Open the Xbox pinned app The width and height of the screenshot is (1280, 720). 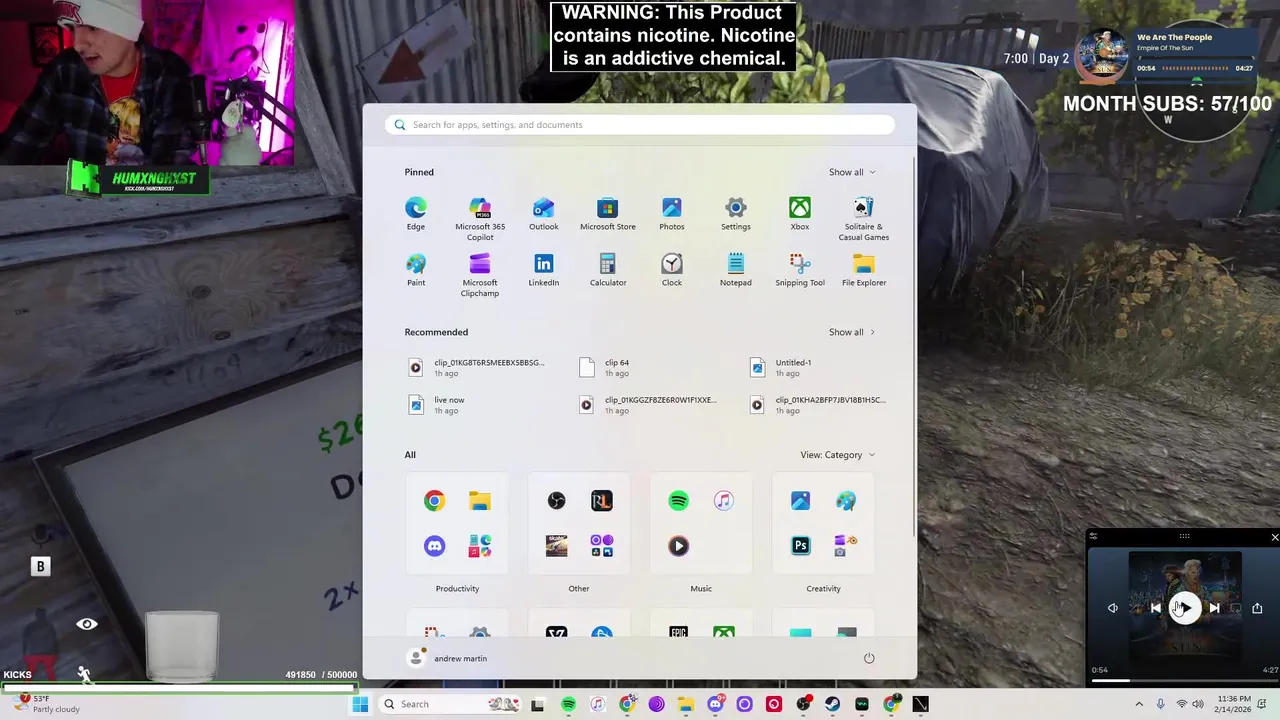coord(799,214)
